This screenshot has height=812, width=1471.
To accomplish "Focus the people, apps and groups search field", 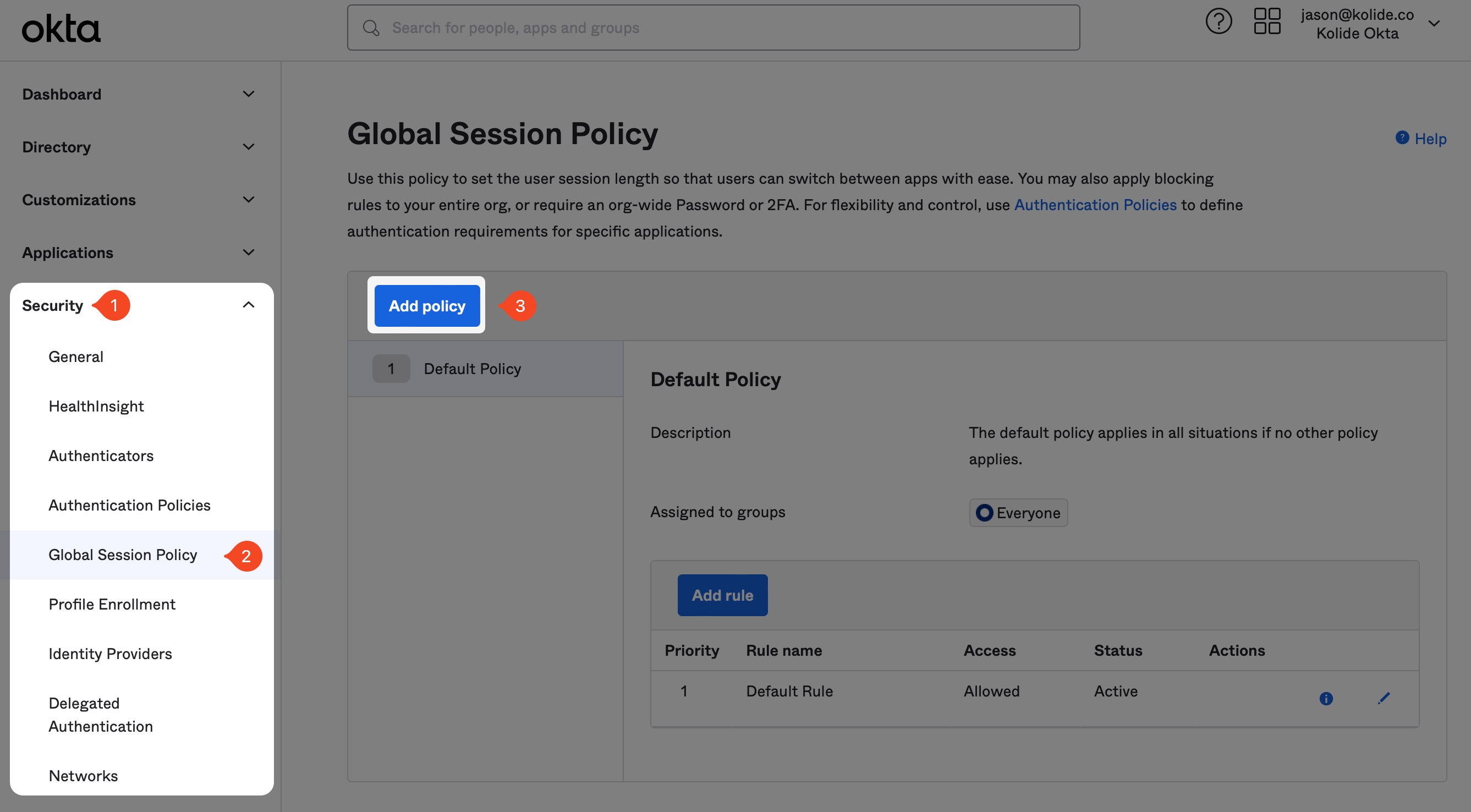I will (x=713, y=28).
